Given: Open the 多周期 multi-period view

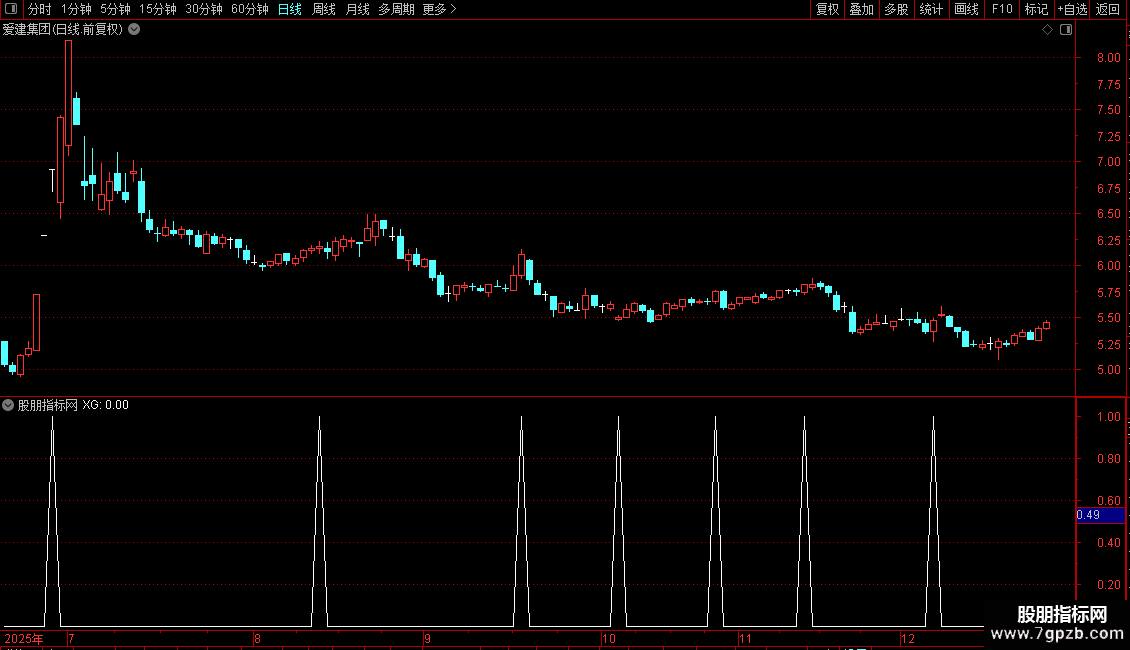Looking at the screenshot, I should (x=396, y=9).
